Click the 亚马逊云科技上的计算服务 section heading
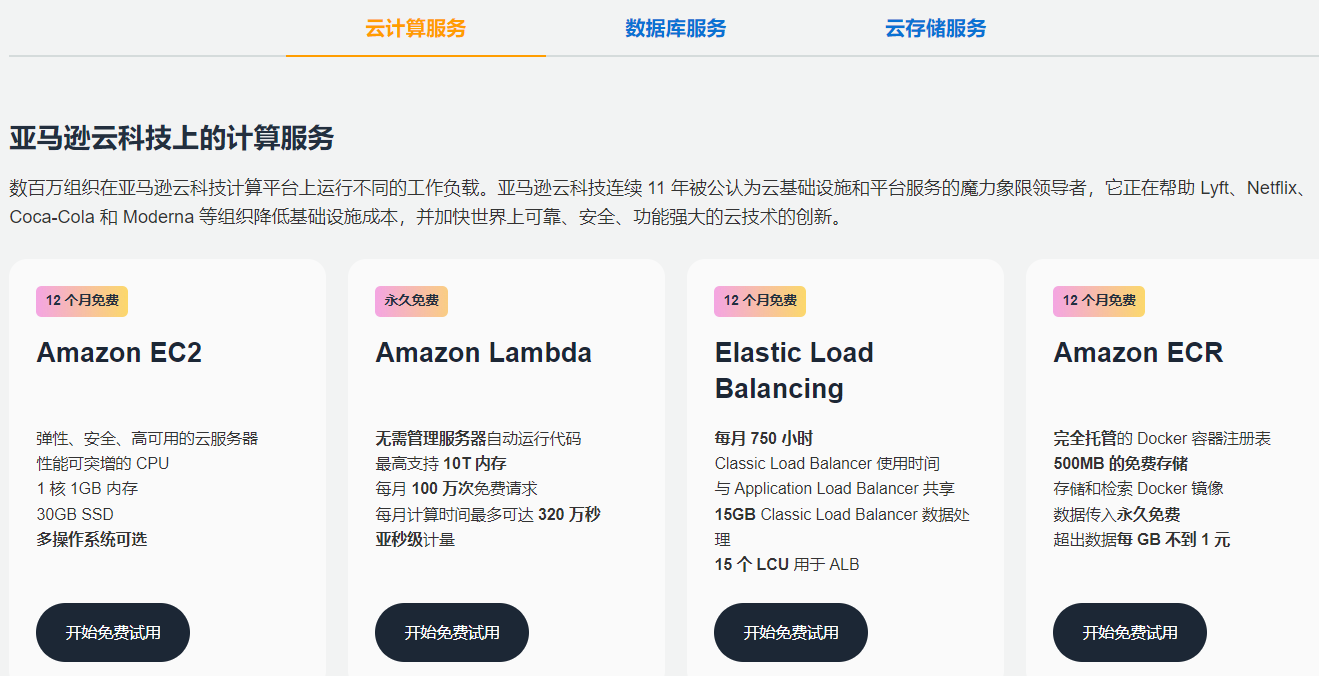1319x676 pixels. pyautogui.click(x=172, y=138)
